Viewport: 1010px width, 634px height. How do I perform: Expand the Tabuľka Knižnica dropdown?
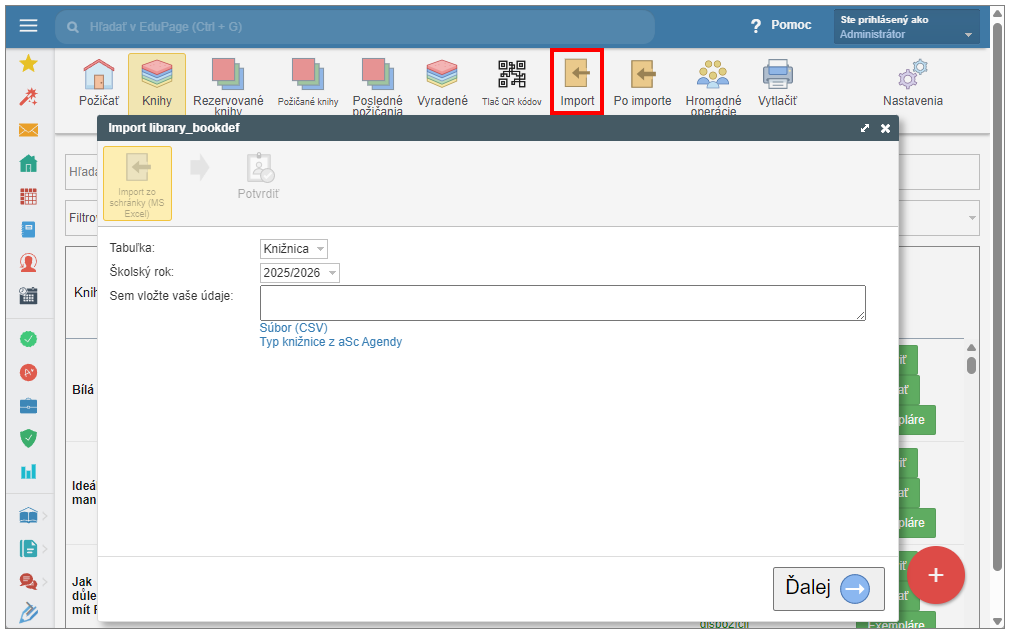[294, 249]
